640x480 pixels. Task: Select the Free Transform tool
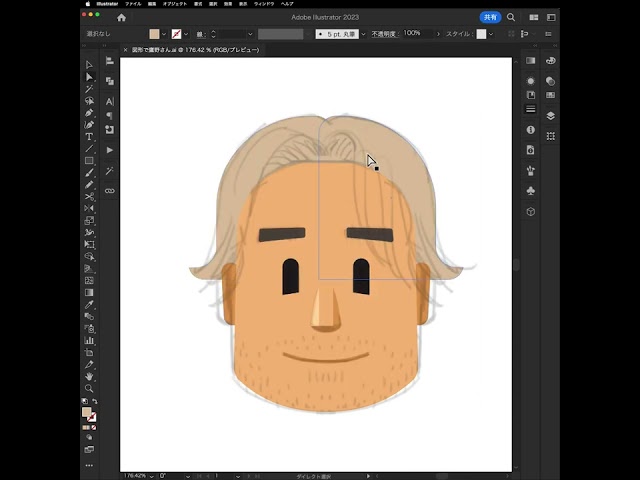click(89, 244)
